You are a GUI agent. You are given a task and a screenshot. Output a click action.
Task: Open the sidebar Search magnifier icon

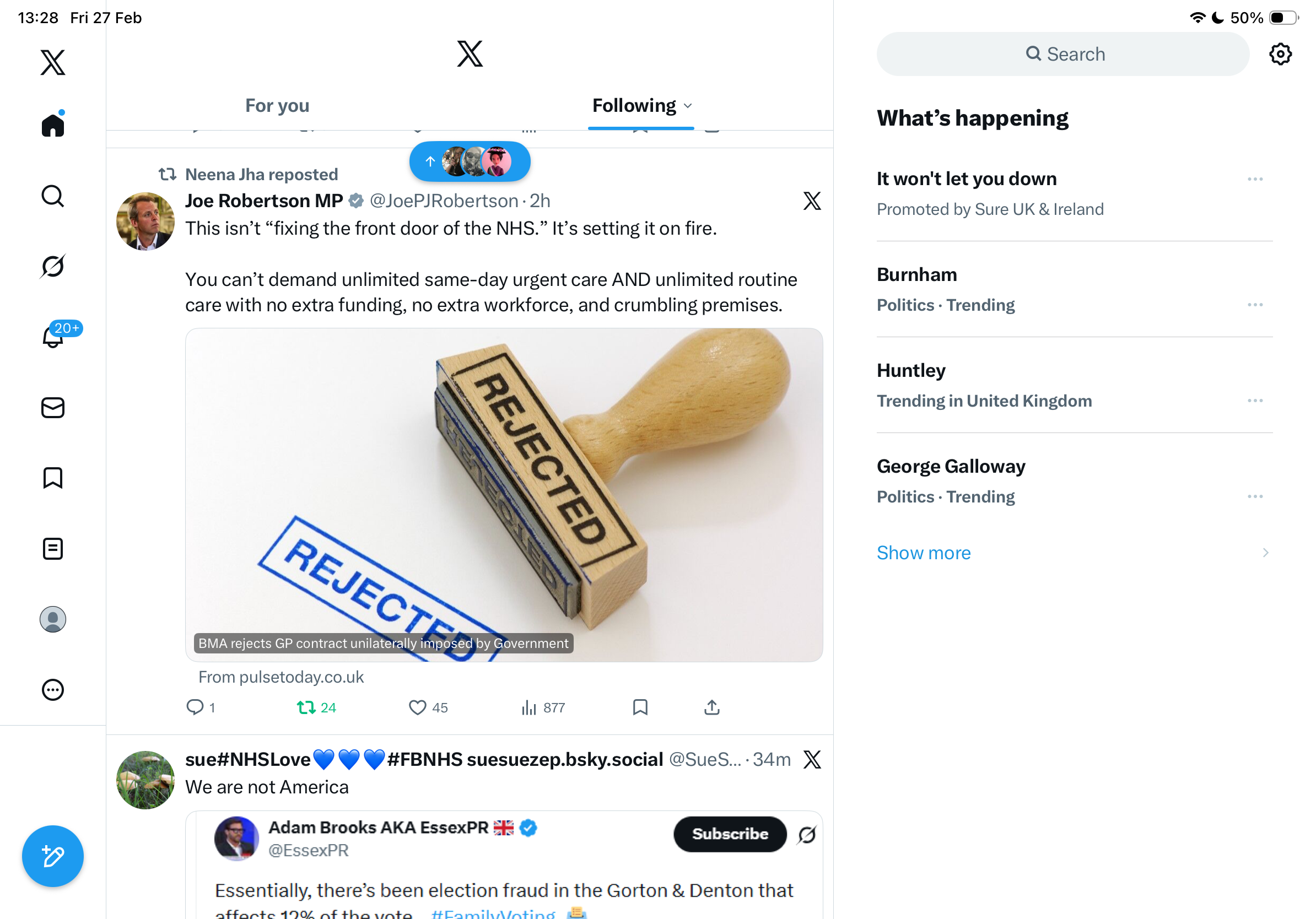(x=53, y=196)
